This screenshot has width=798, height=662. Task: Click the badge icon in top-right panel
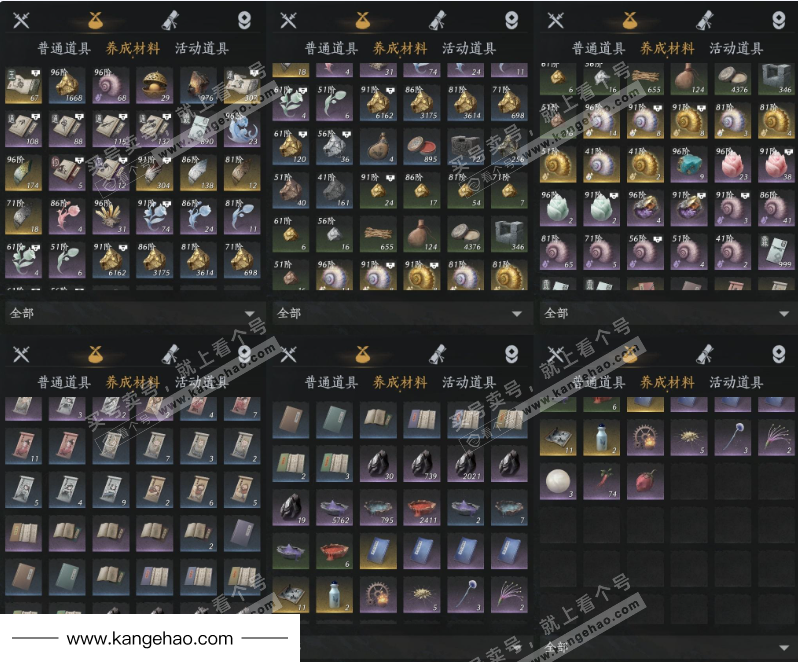(778, 20)
